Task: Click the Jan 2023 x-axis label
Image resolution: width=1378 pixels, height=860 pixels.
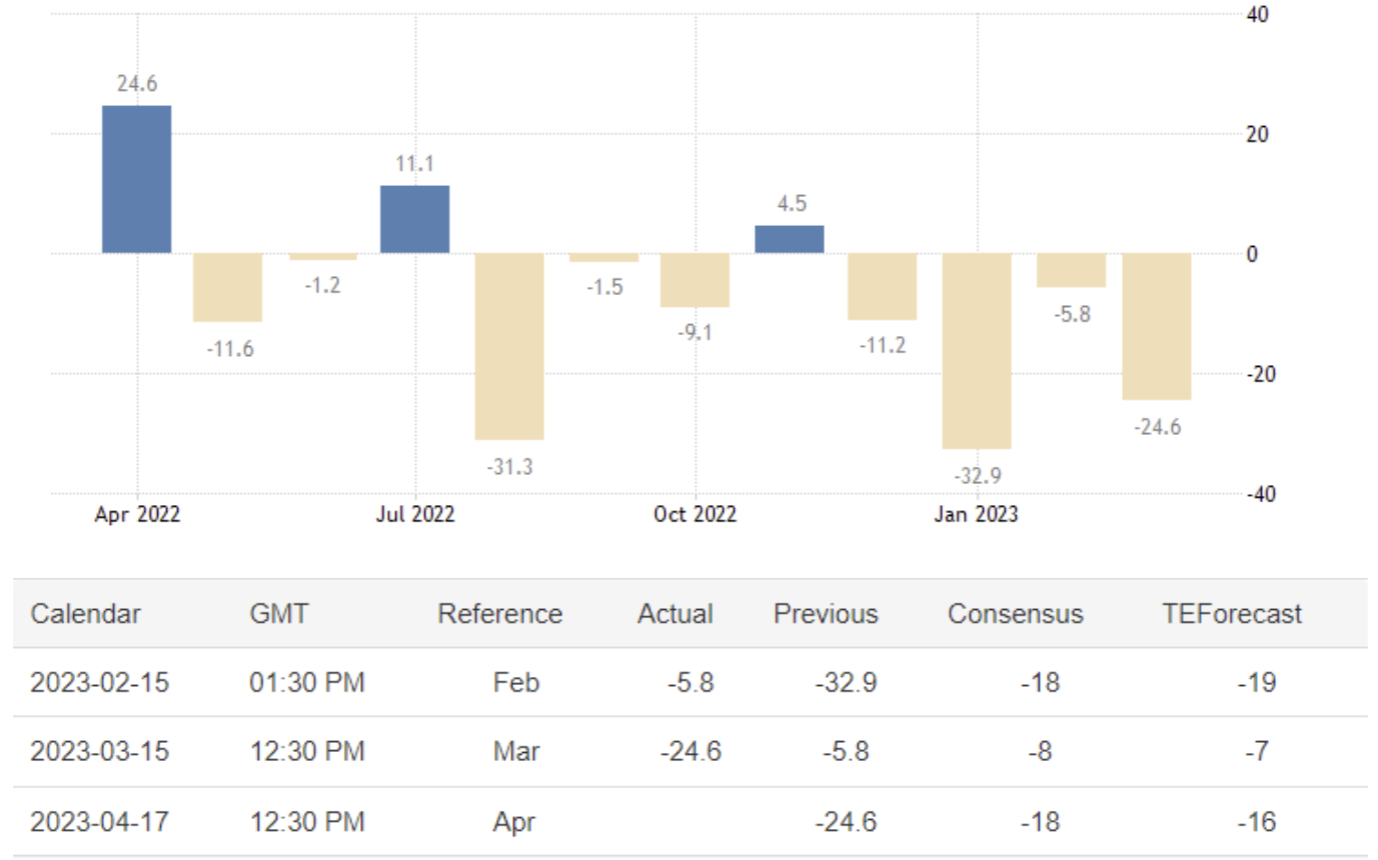Action: [977, 515]
